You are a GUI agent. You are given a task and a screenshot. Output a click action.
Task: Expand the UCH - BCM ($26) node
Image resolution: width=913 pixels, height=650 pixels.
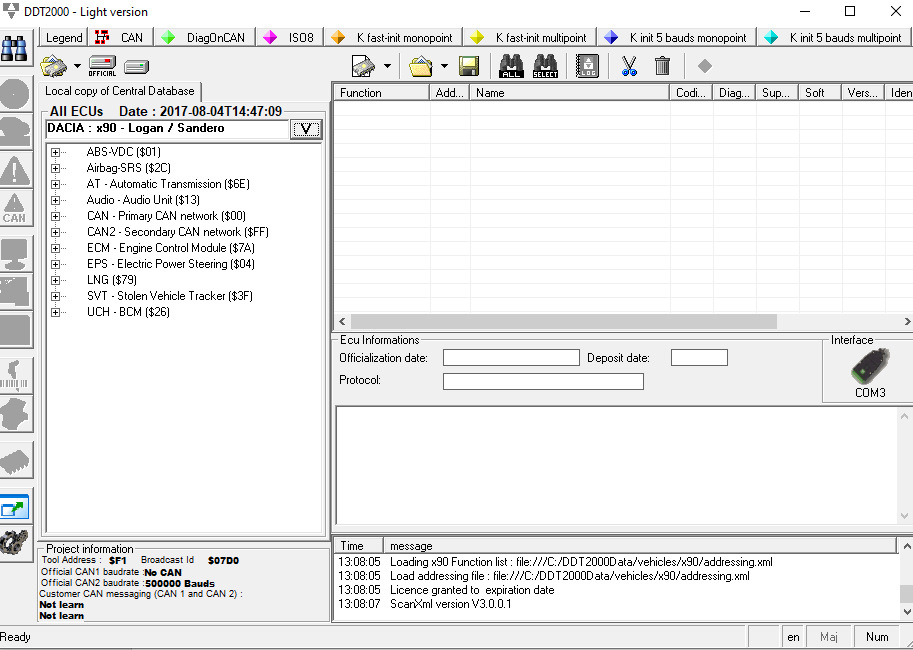[55, 312]
